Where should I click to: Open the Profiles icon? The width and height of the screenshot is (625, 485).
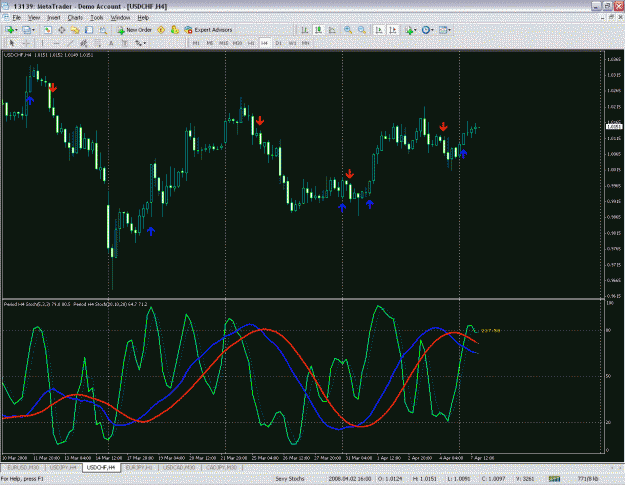click(x=26, y=30)
